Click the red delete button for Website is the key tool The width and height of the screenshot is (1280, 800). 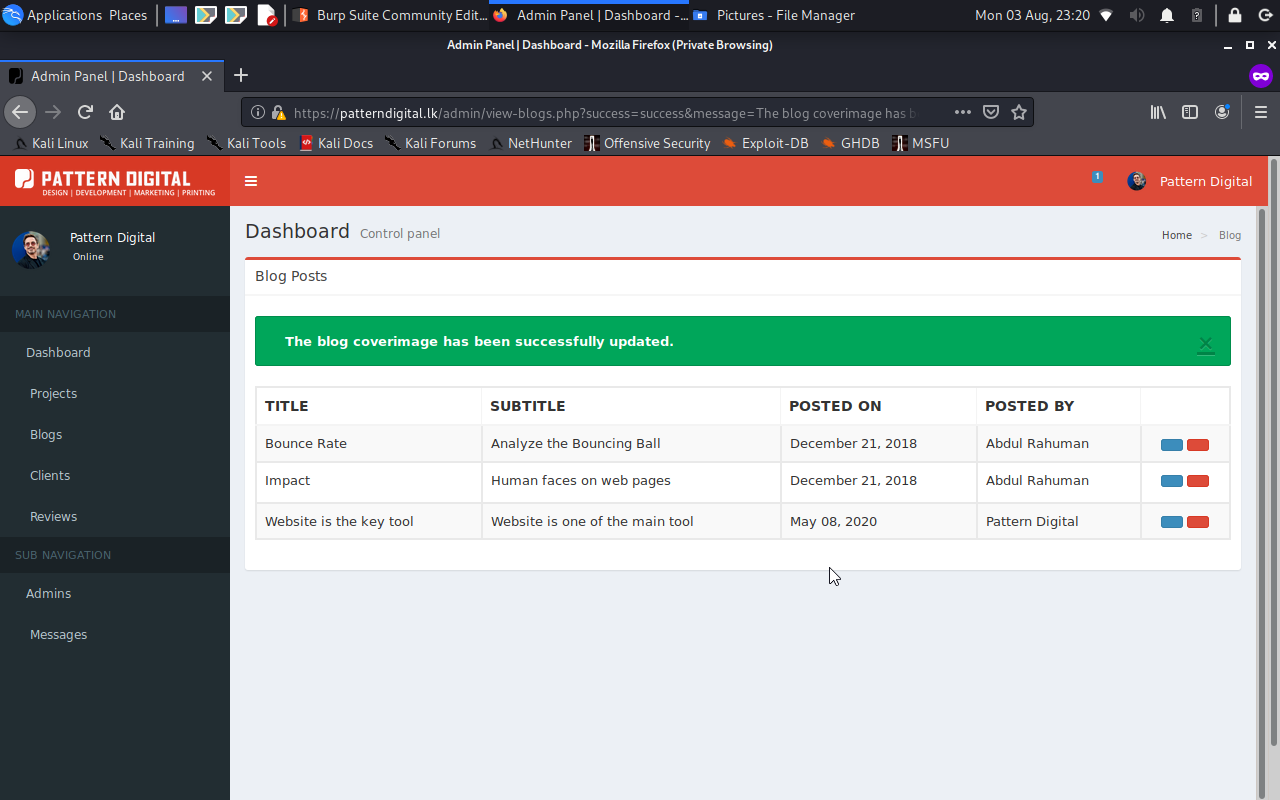pos(1197,520)
